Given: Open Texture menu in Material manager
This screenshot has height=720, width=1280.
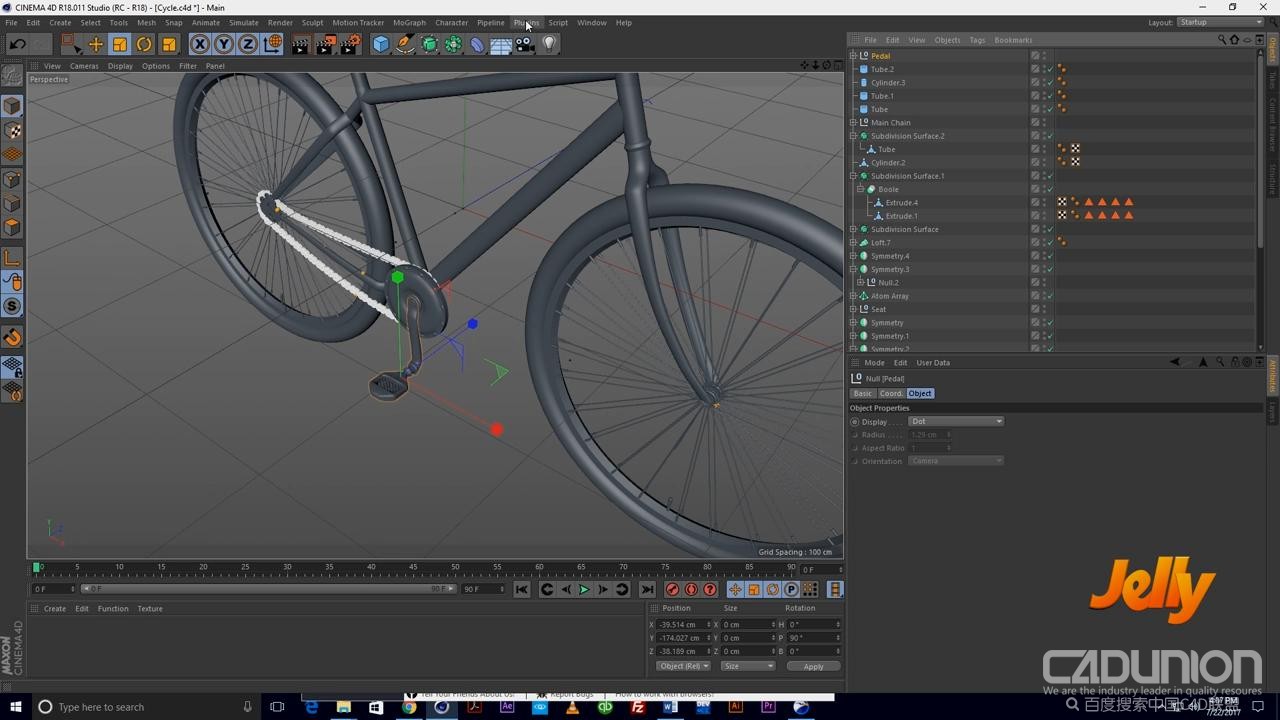Looking at the screenshot, I should click(x=150, y=609).
